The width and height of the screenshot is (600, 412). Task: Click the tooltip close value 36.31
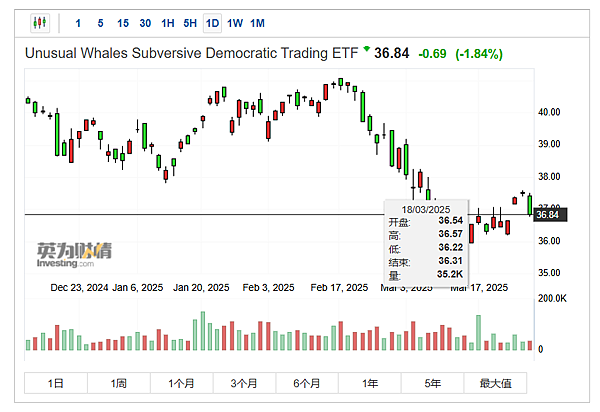451,261
